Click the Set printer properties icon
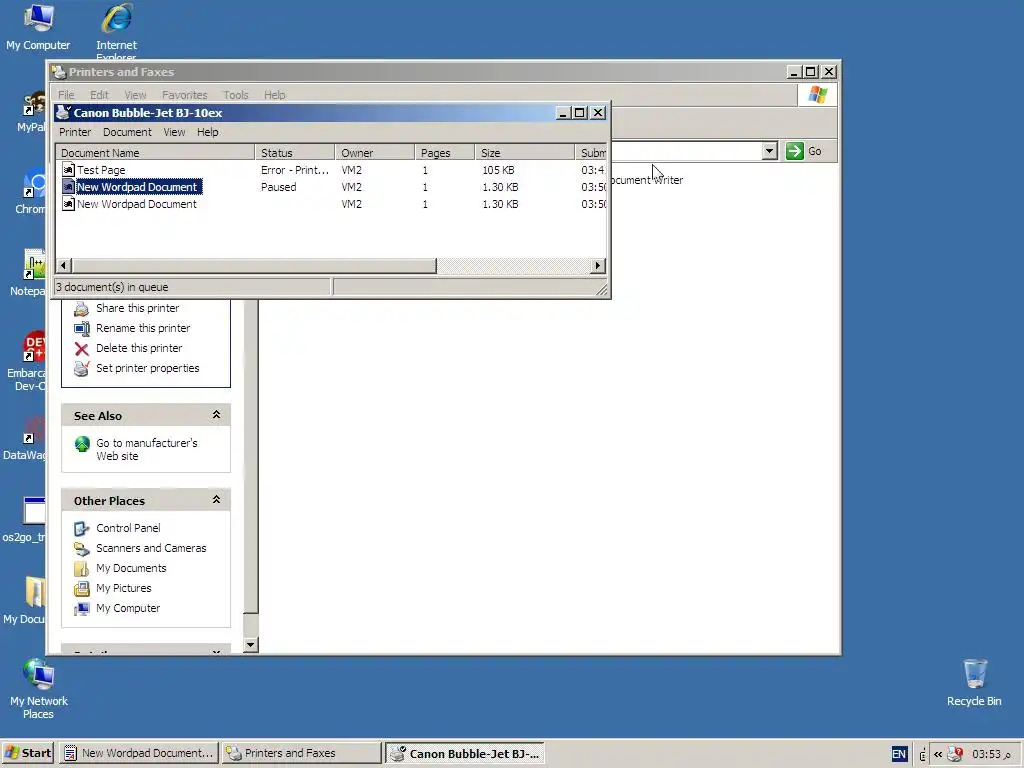Image resolution: width=1024 pixels, height=768 pixels. click(x=81, y=368)
